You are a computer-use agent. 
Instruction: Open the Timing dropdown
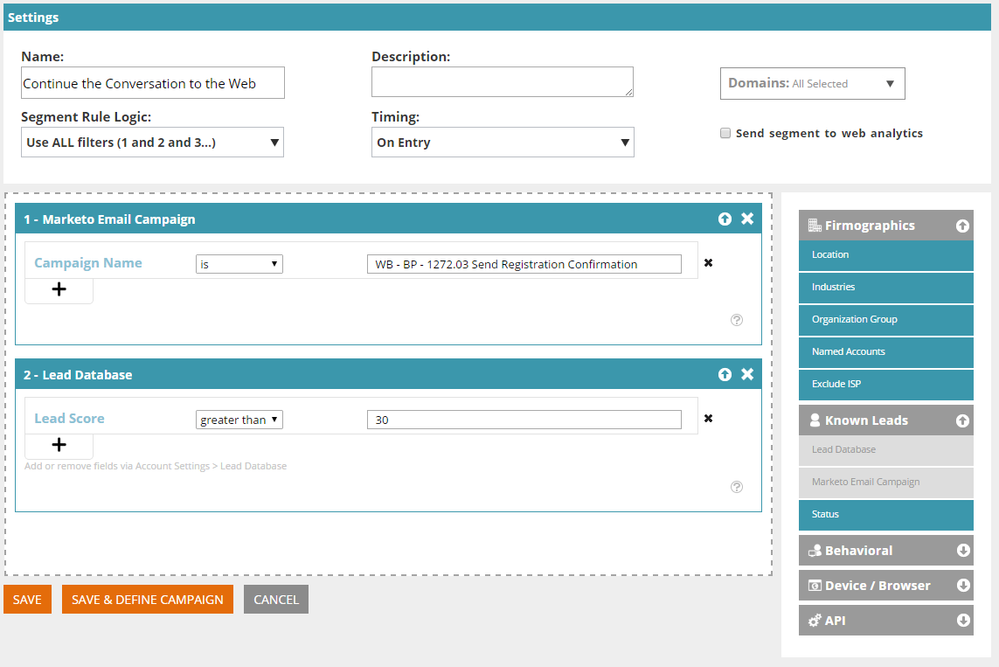pos(502,143)
